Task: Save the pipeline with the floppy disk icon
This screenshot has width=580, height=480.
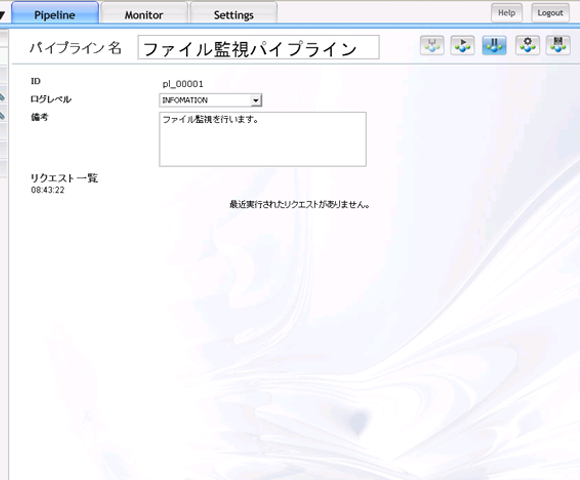Action: pos(558,45)
